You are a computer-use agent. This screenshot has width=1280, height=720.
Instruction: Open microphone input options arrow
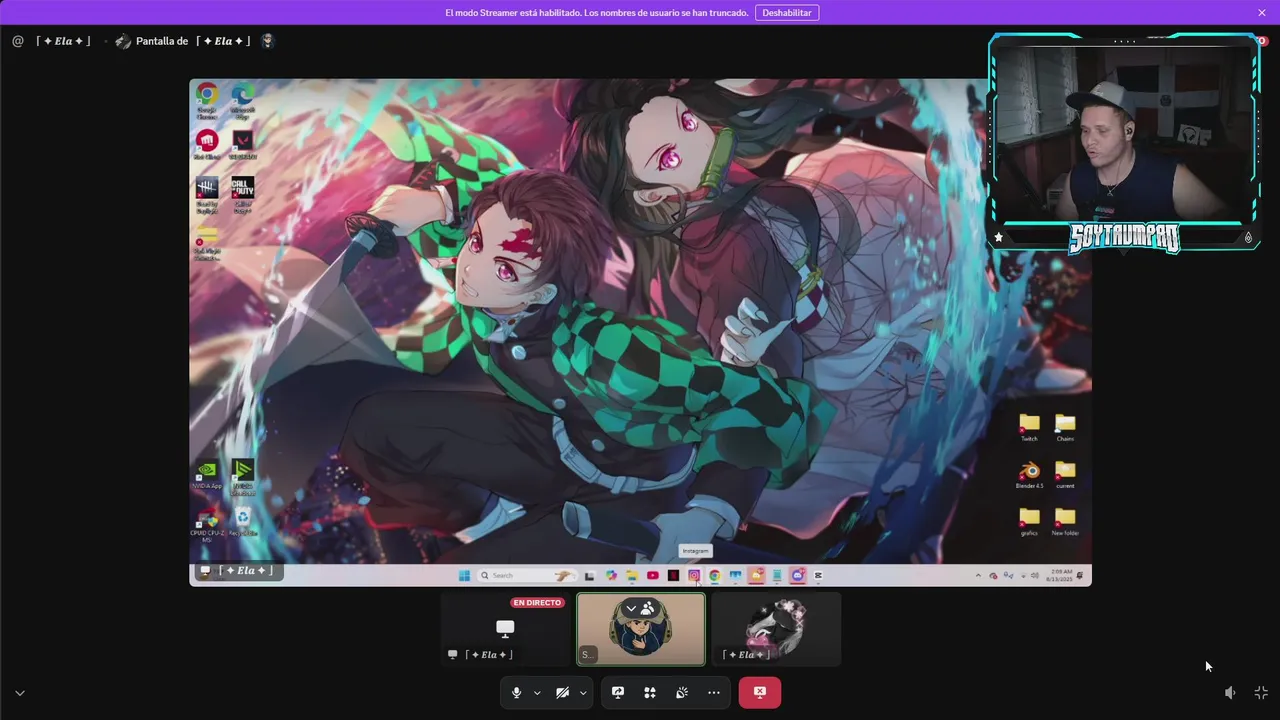[537, 692]
